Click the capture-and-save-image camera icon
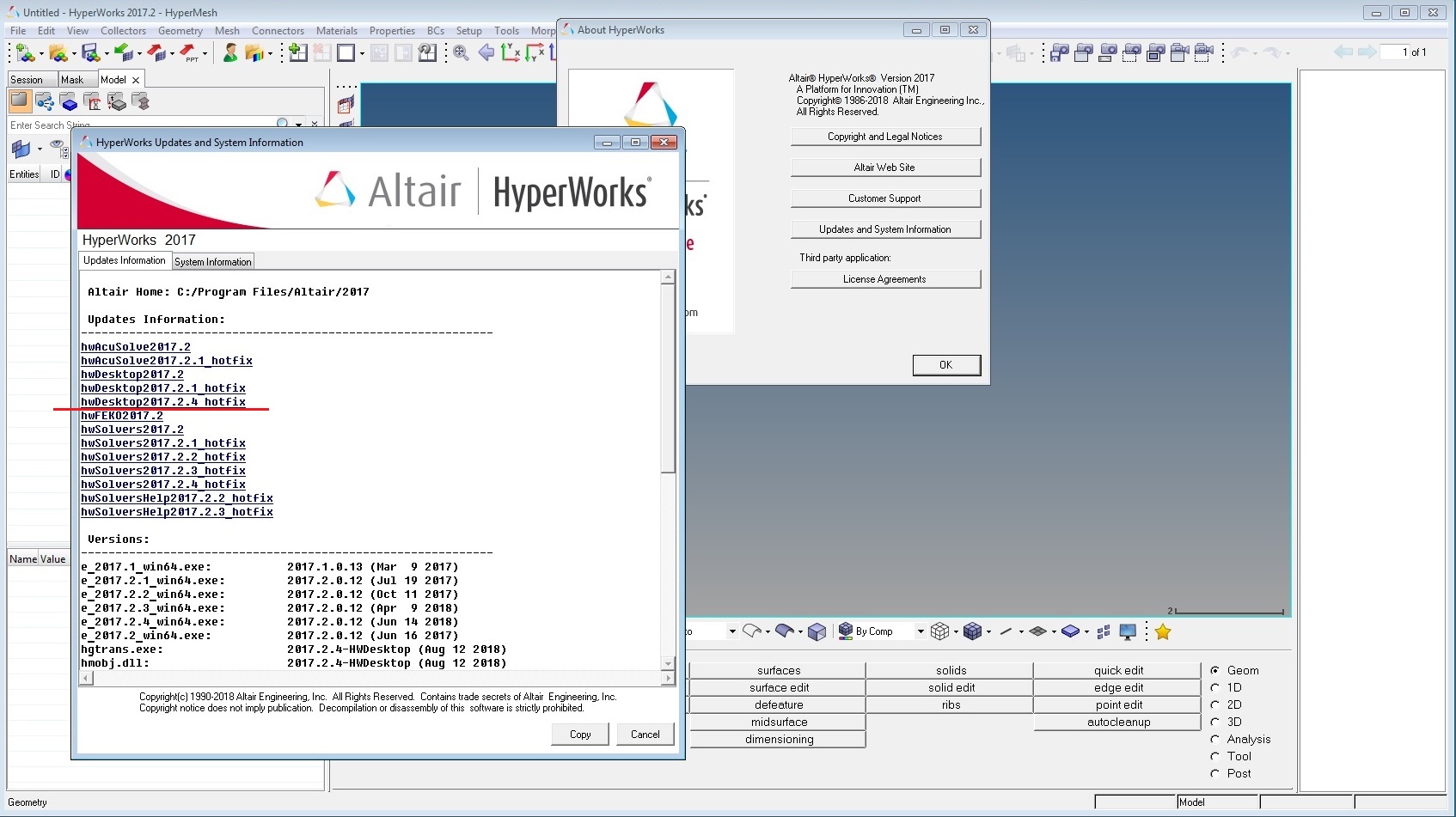The width and height of the screenshot is (1456, 817). point(1060,53)
